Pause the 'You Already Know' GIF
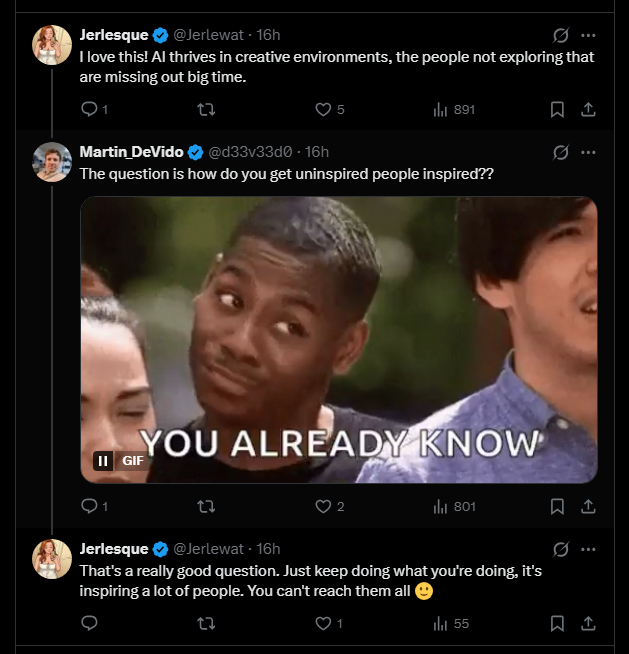Screen dimensions: 629x654 click(103, 461)
